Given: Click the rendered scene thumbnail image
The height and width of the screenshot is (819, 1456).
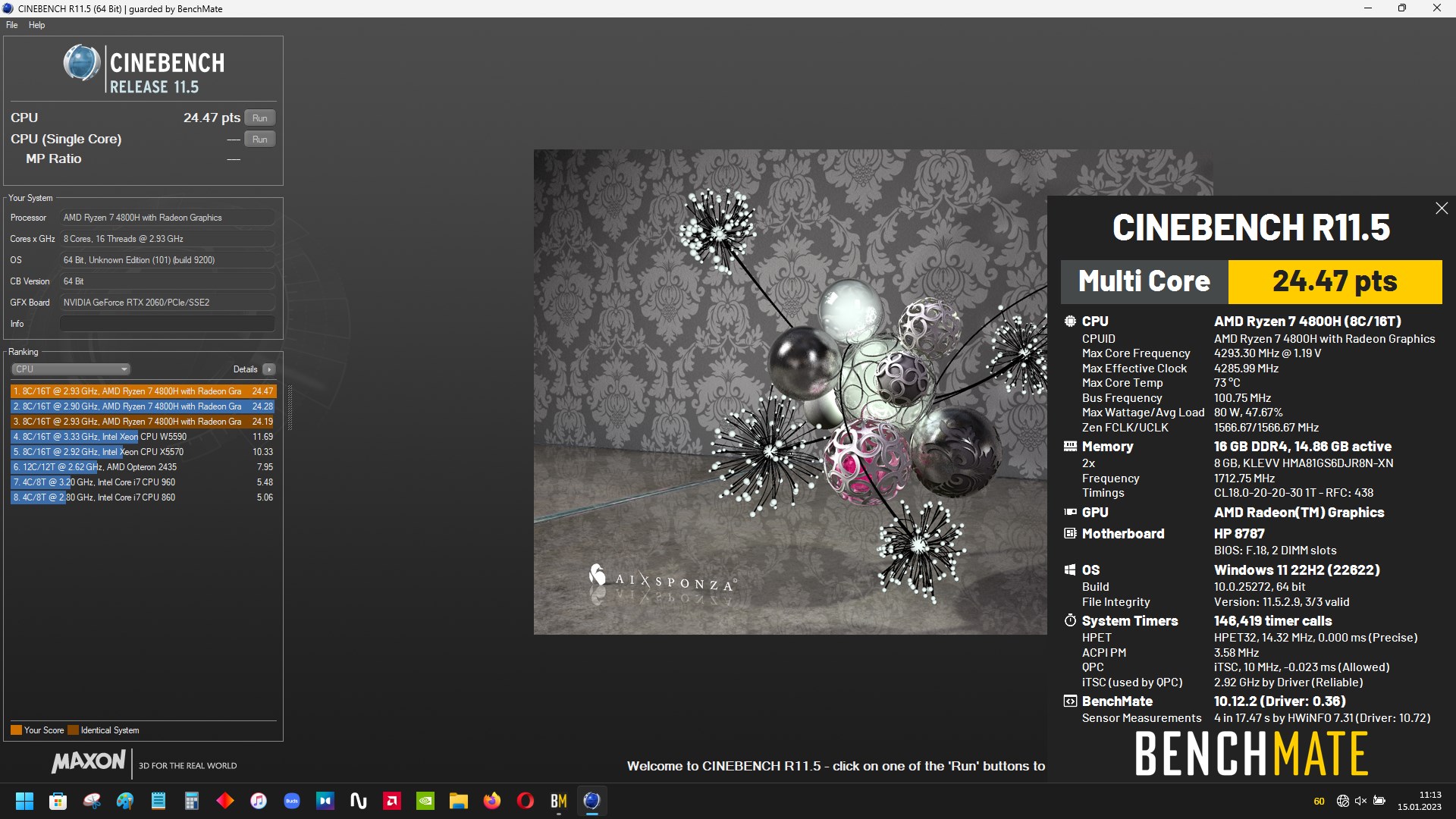Looking at the screenshot, I should 790,391.
